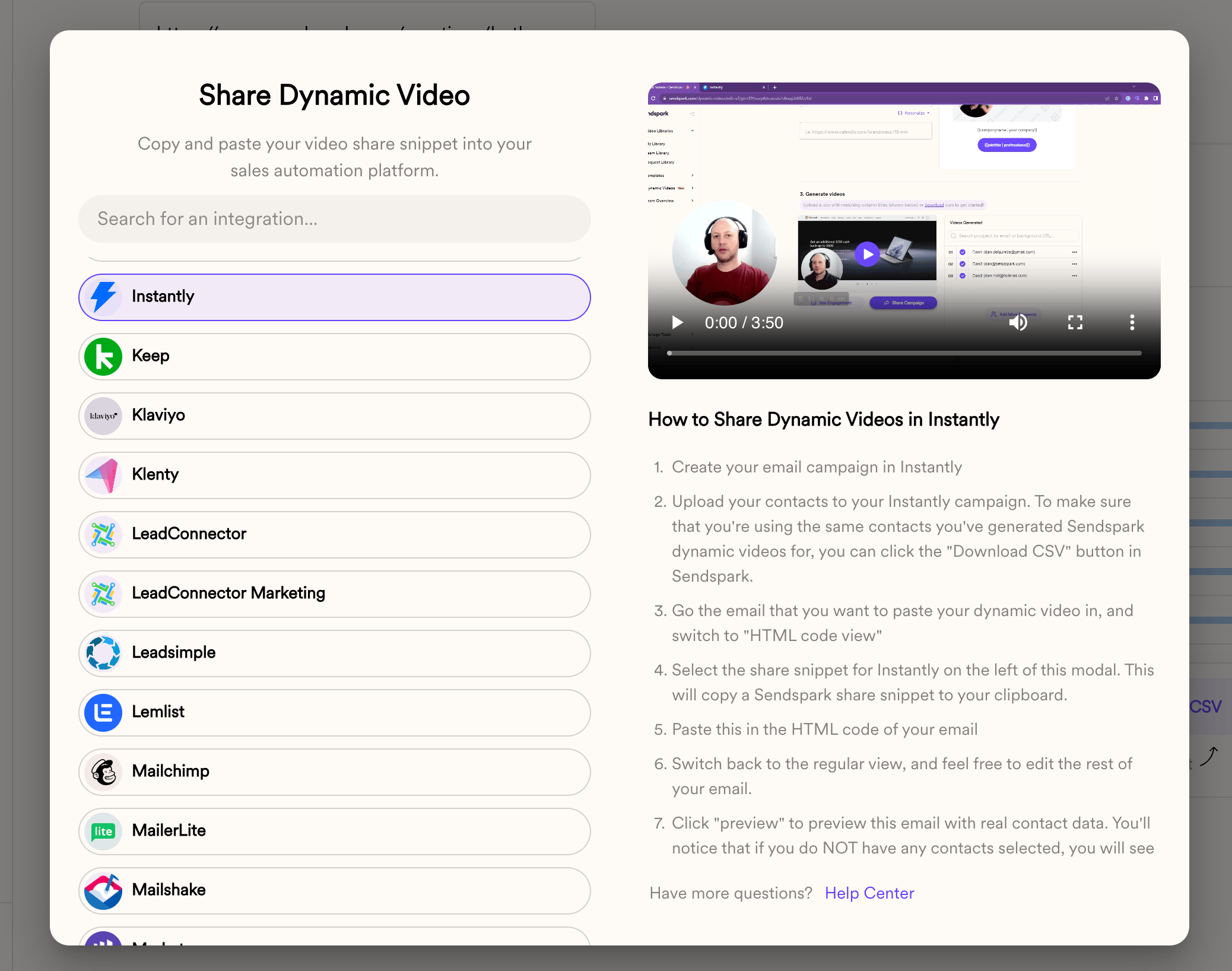The height and width of the screenshot is (971, 1232).
Task: Choose the MailerLite integration
Action: click(x=335, y=831)
